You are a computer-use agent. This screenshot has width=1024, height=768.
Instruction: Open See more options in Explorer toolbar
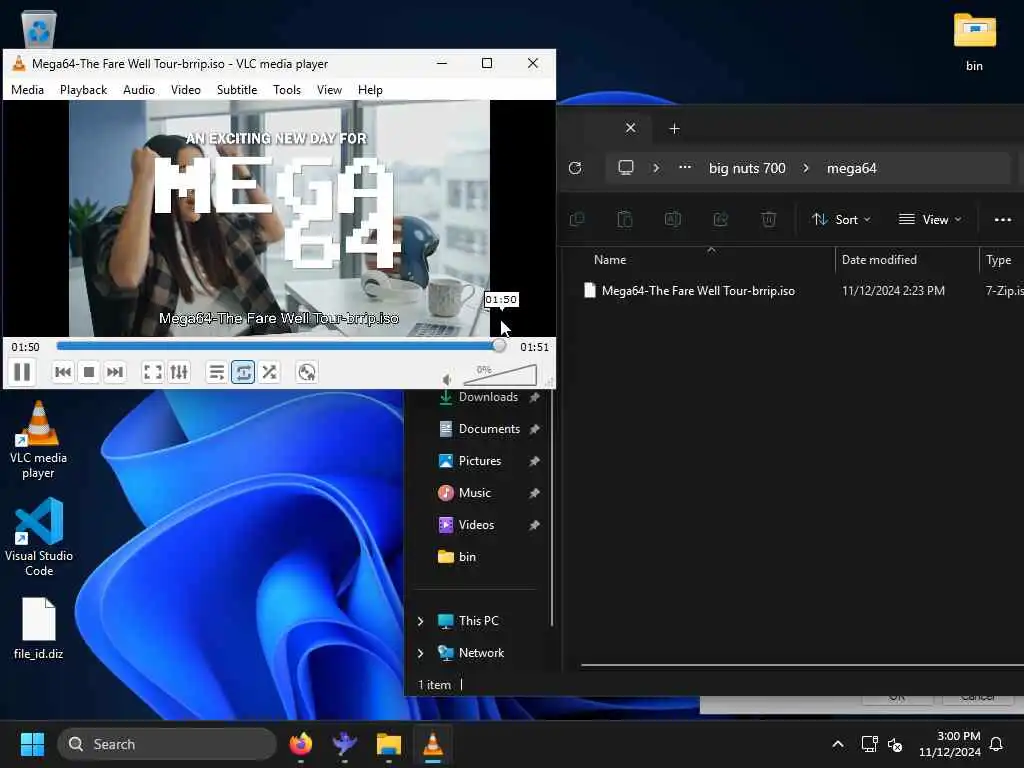[x=1002, y=219]
